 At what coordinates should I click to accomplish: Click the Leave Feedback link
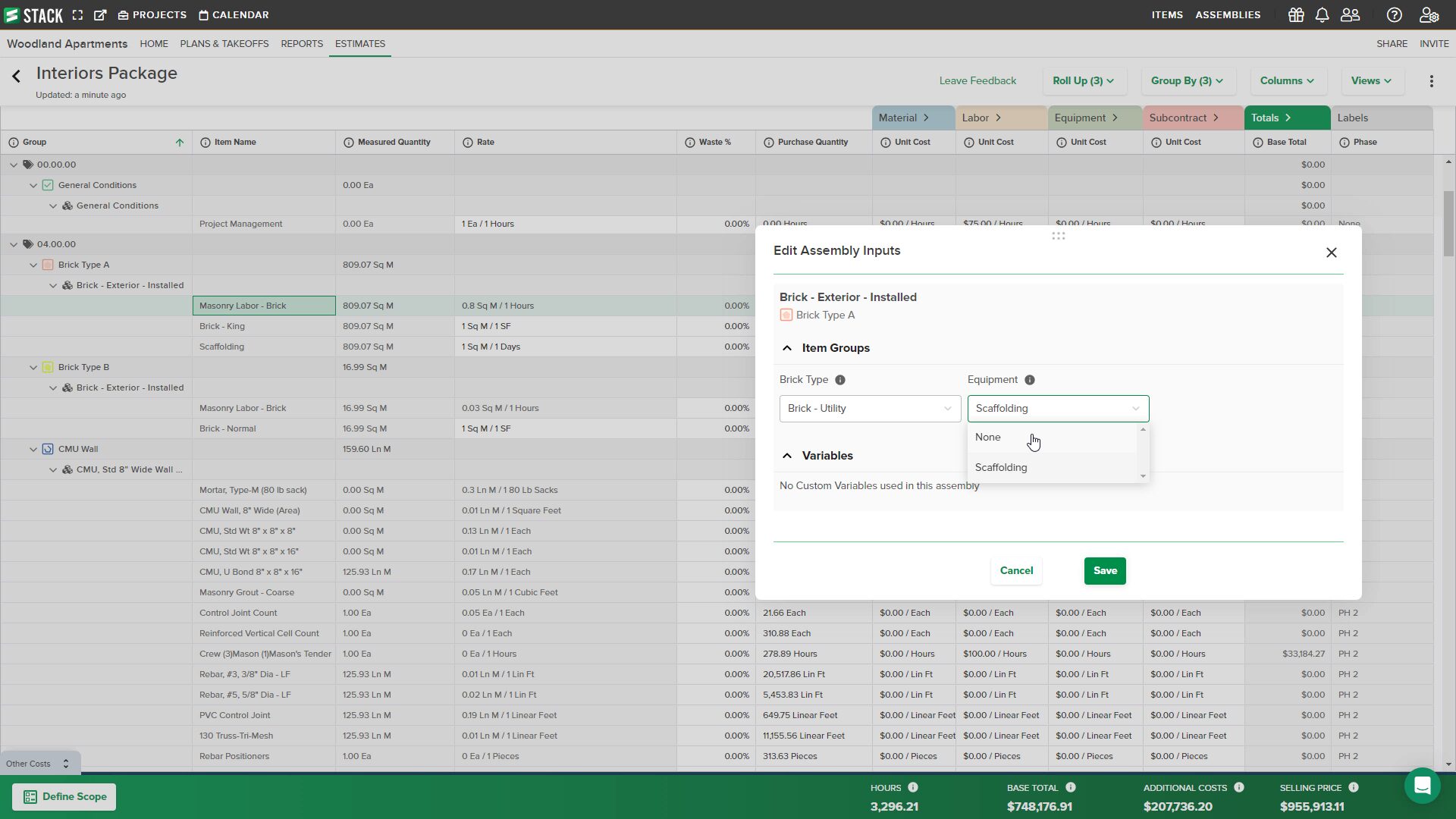coord(977,80)
